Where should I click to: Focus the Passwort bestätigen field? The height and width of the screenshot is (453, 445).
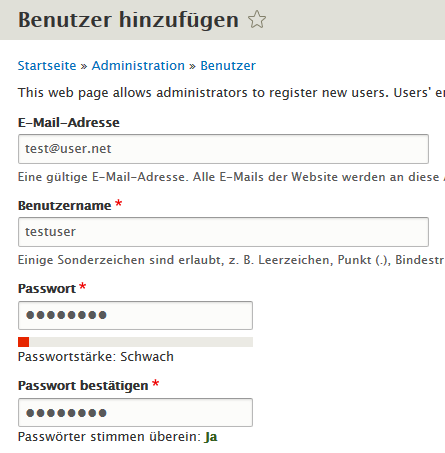click(135, 412)
